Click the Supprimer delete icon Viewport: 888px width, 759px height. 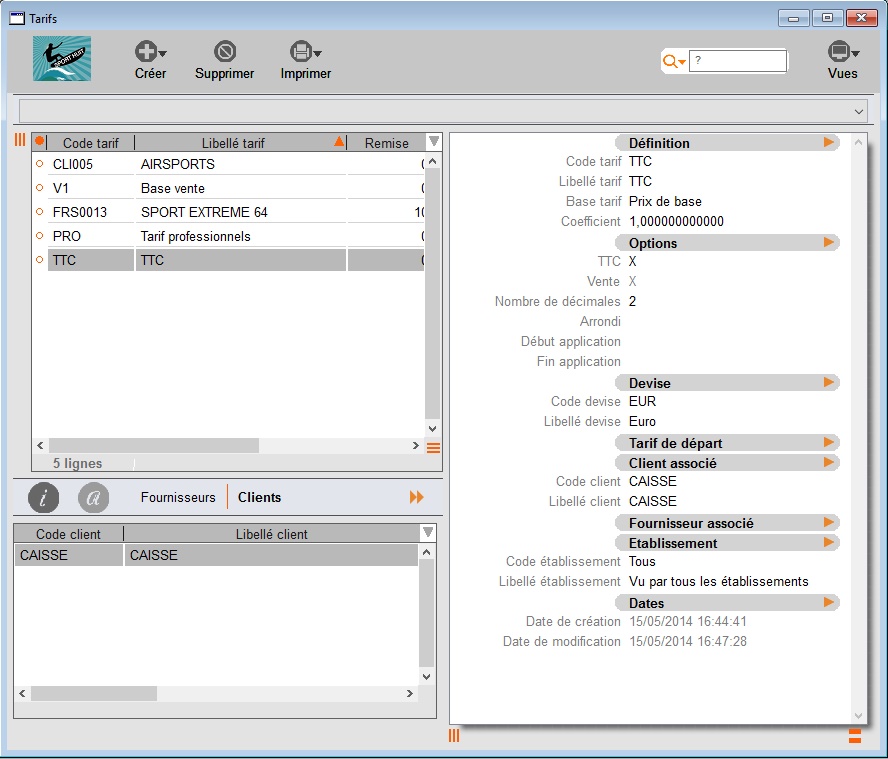pyautogui.click(x=225, y=52)
